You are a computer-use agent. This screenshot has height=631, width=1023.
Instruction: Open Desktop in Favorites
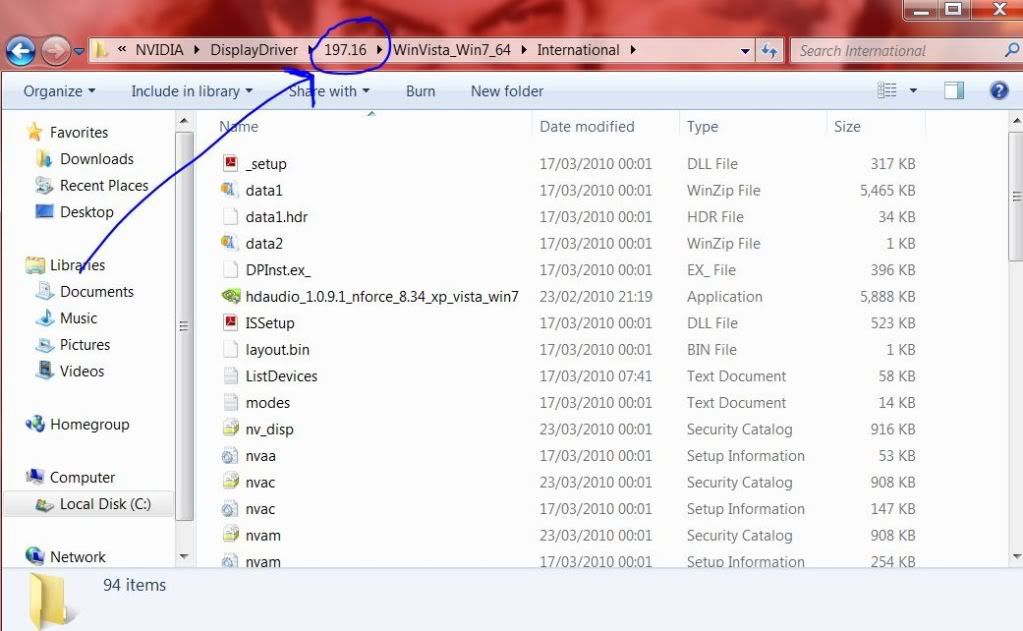87,212
